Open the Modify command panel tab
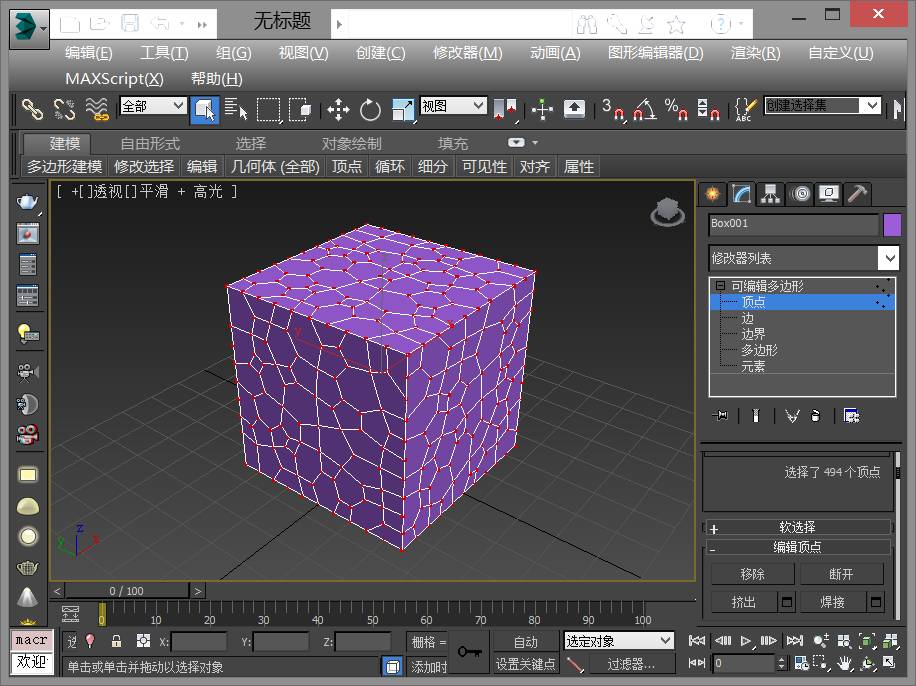916x686 pixels. (x=741, y=194)
